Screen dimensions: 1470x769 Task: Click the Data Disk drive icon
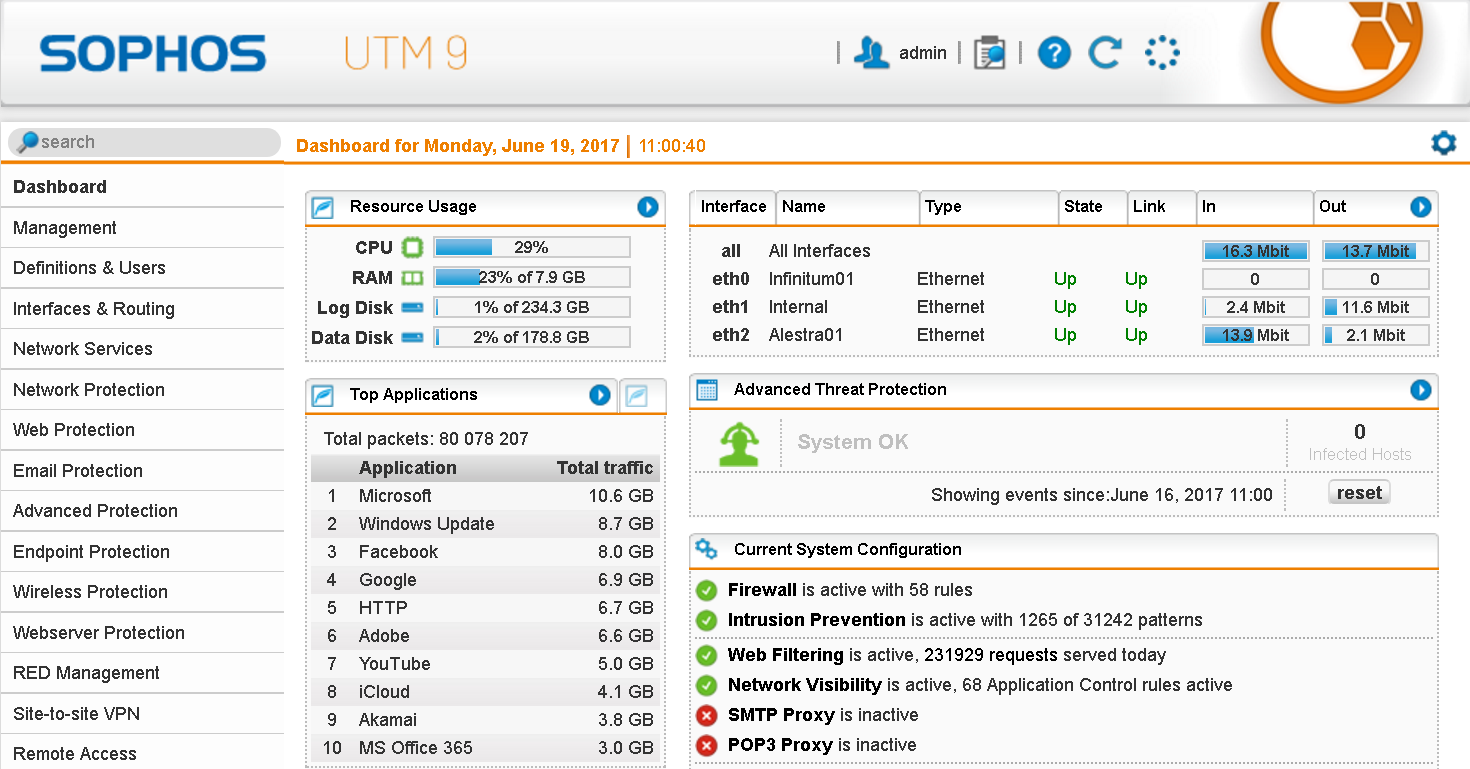point(412,338)
